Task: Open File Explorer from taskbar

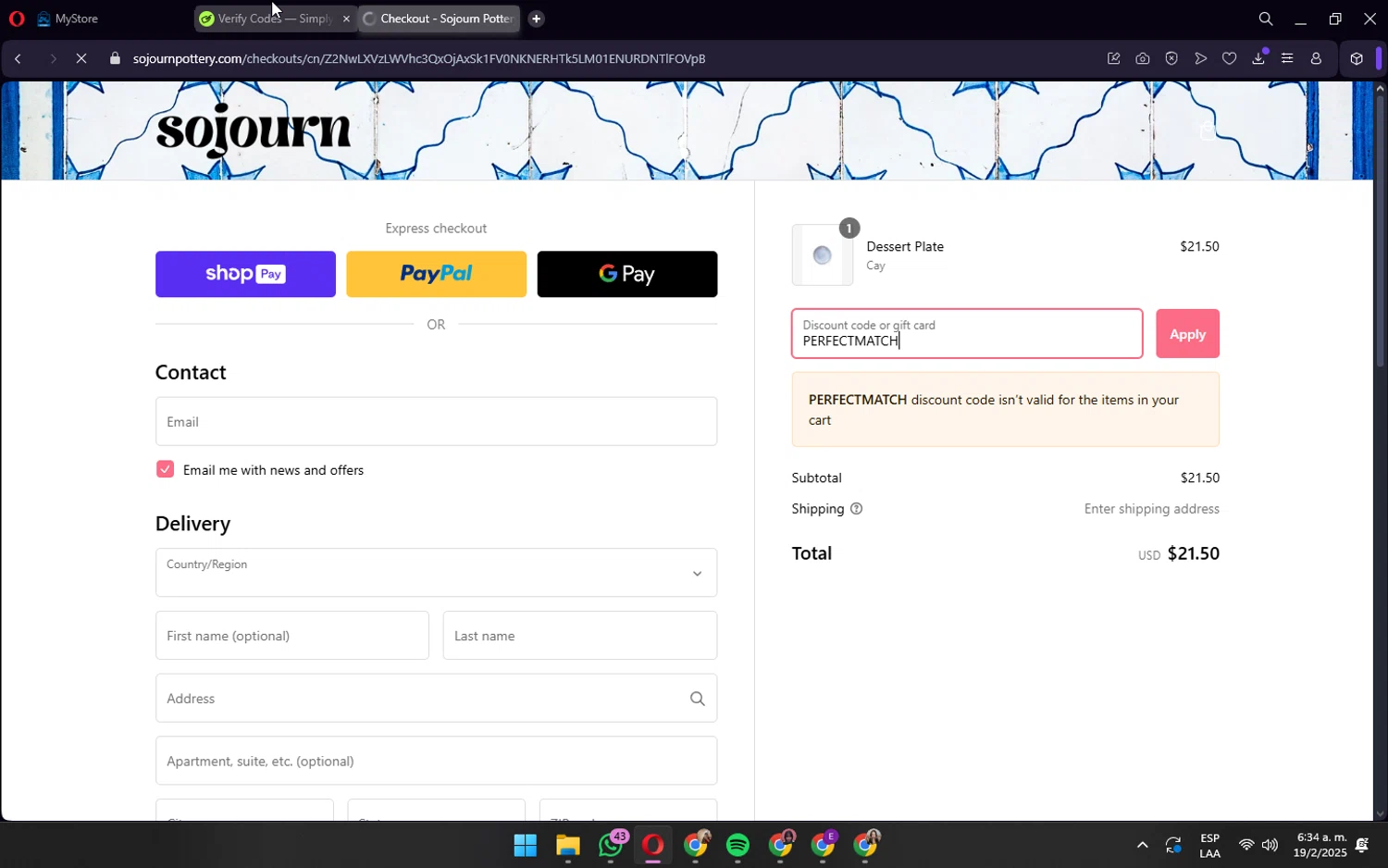Action: [x=567, y=846]
